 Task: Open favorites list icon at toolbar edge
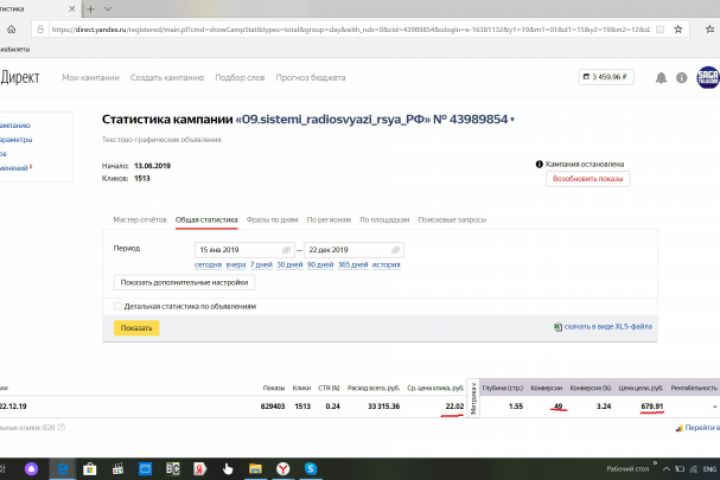pos(710,29)
